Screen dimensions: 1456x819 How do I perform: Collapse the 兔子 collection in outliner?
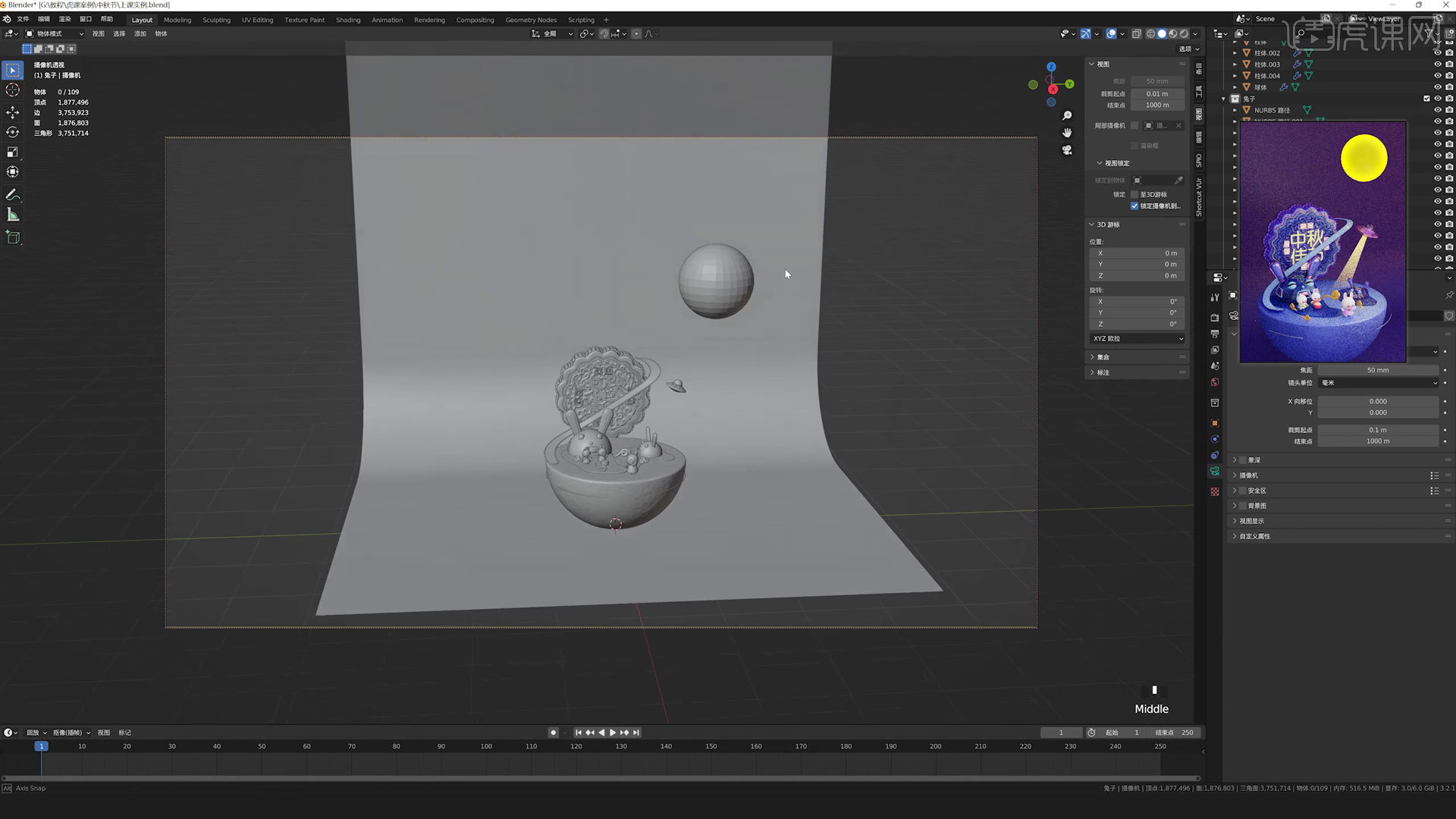pyautogui.click(x=1223, y=99)
